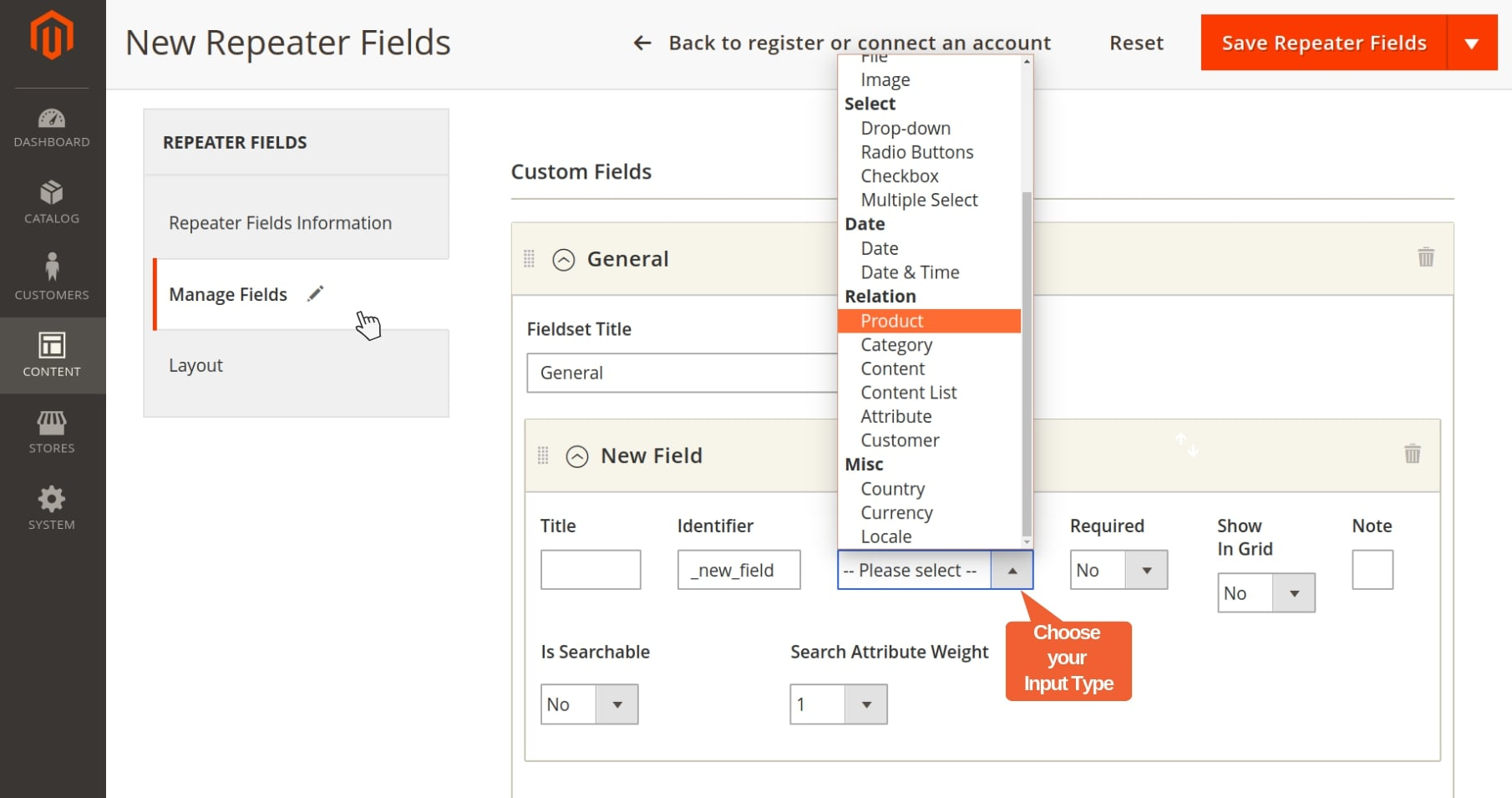
Task: Open the Dashboard sidebar section
Action: [x=52, y=128]
